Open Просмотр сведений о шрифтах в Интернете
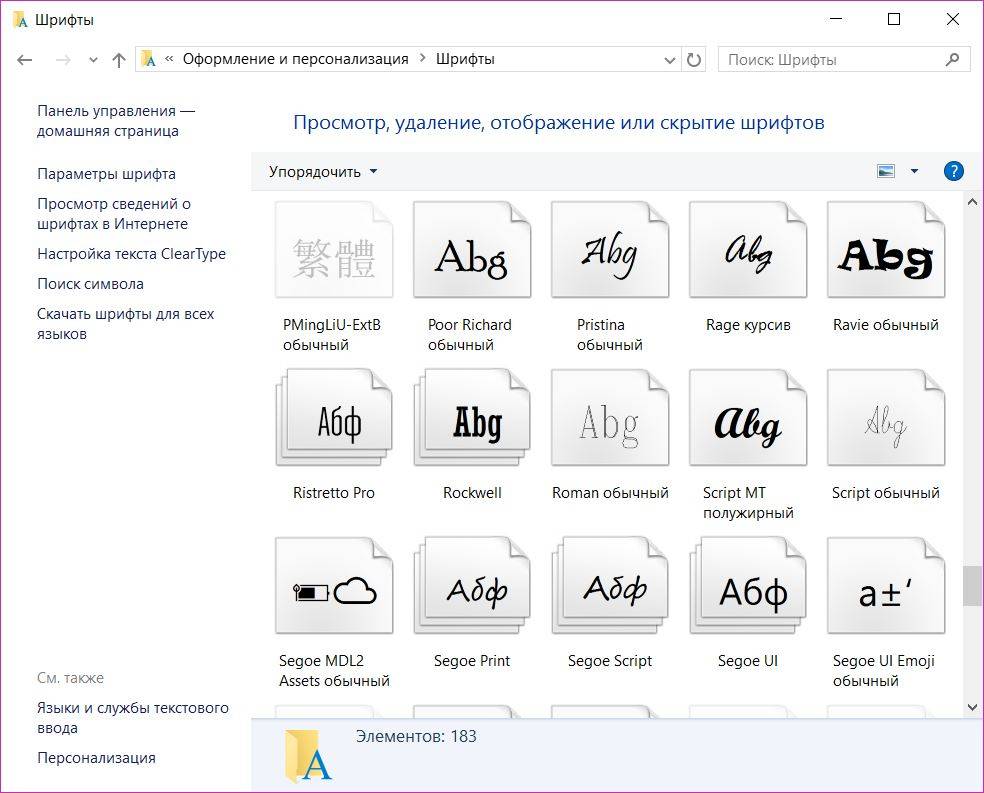This screenshot has width=984, height=793. tap(114, 214)
